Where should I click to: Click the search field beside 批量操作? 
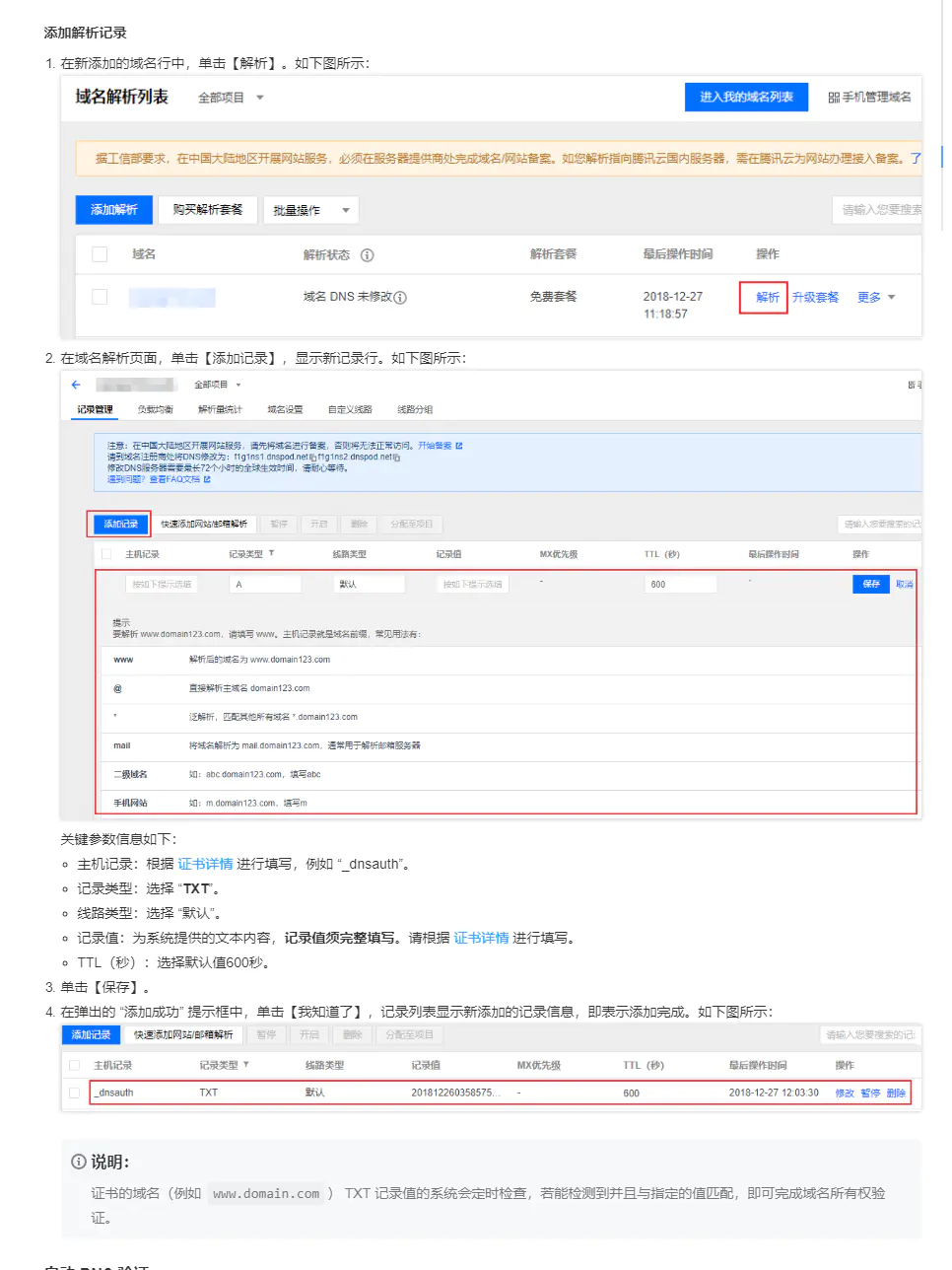pyautogui.click(x=877, y=210)
